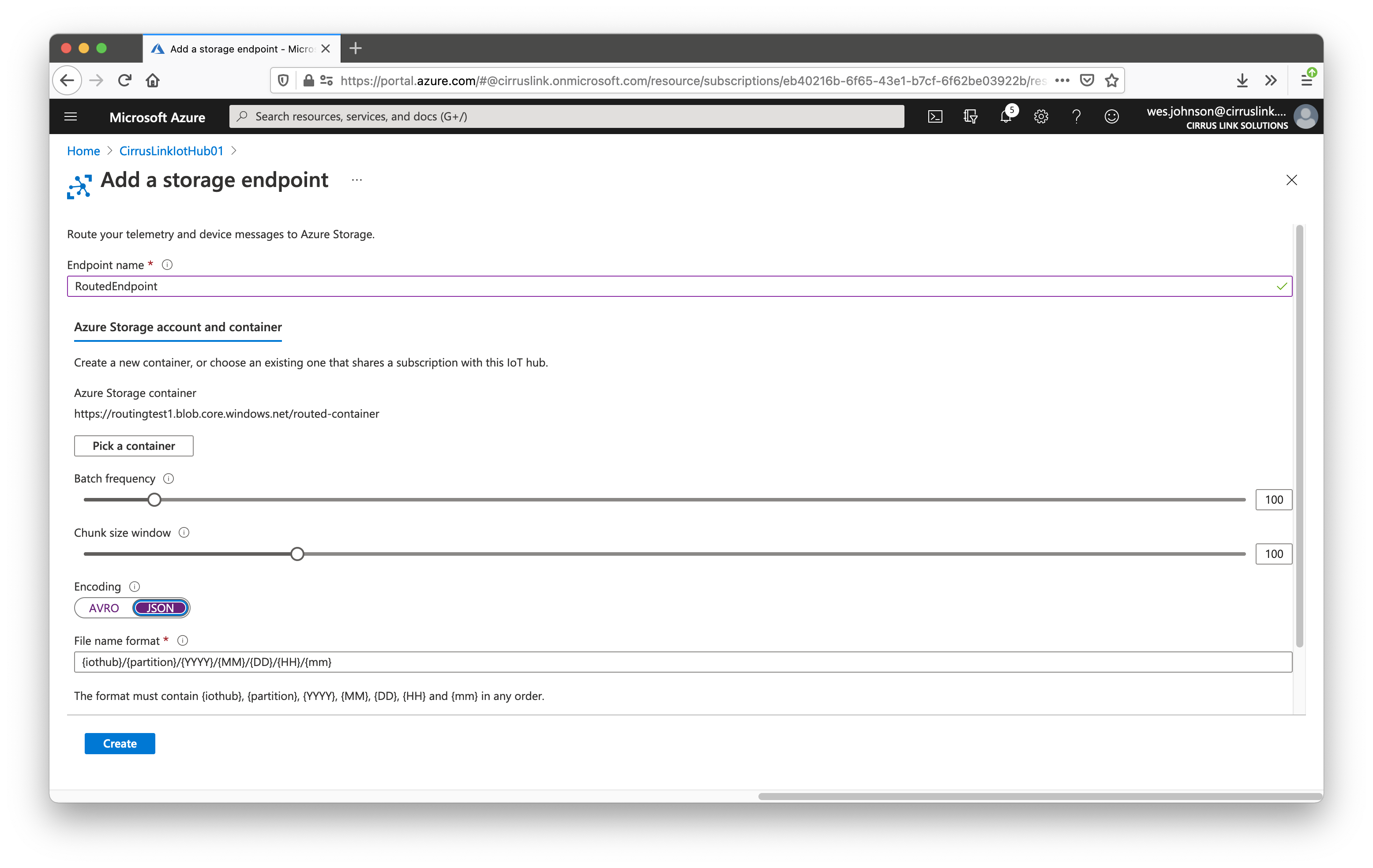Click the Chunk size window slider handle
Screen dimensions: 1373x868
pyautogui.click(x=297, y=554)
